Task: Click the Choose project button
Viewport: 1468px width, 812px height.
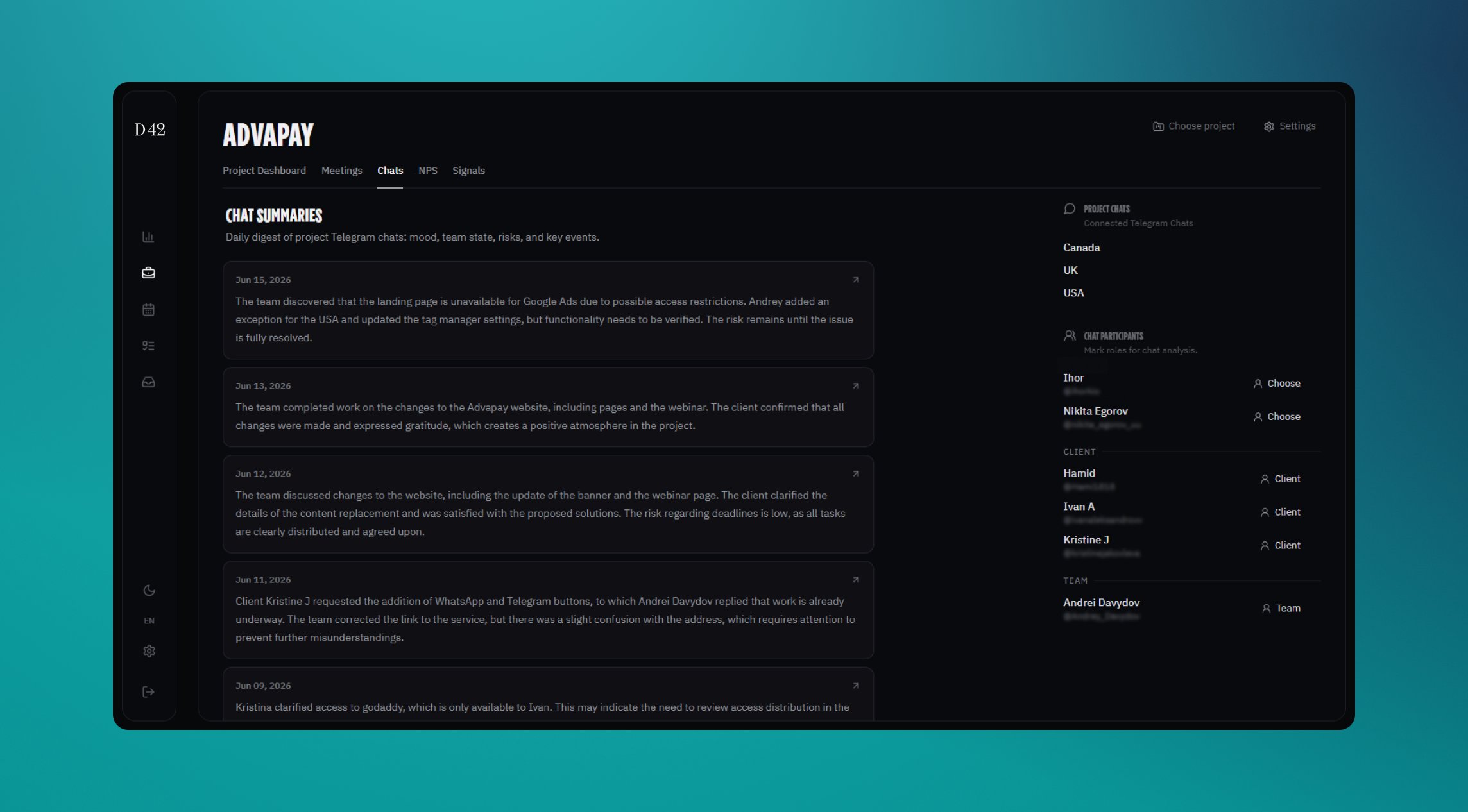Action: click(1193, 126)
